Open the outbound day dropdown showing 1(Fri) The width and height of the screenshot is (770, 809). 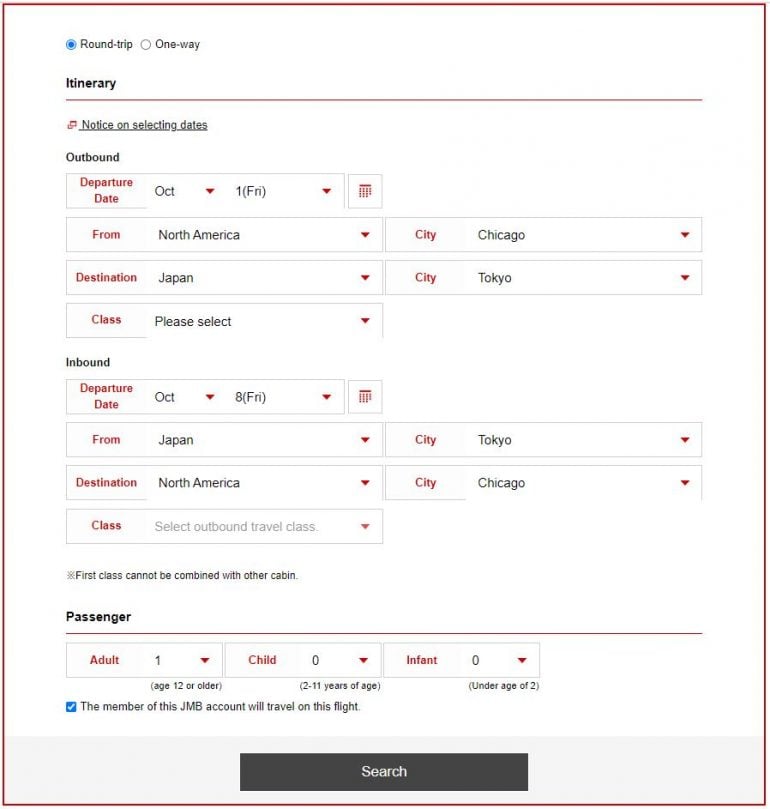tap(285, 191)
